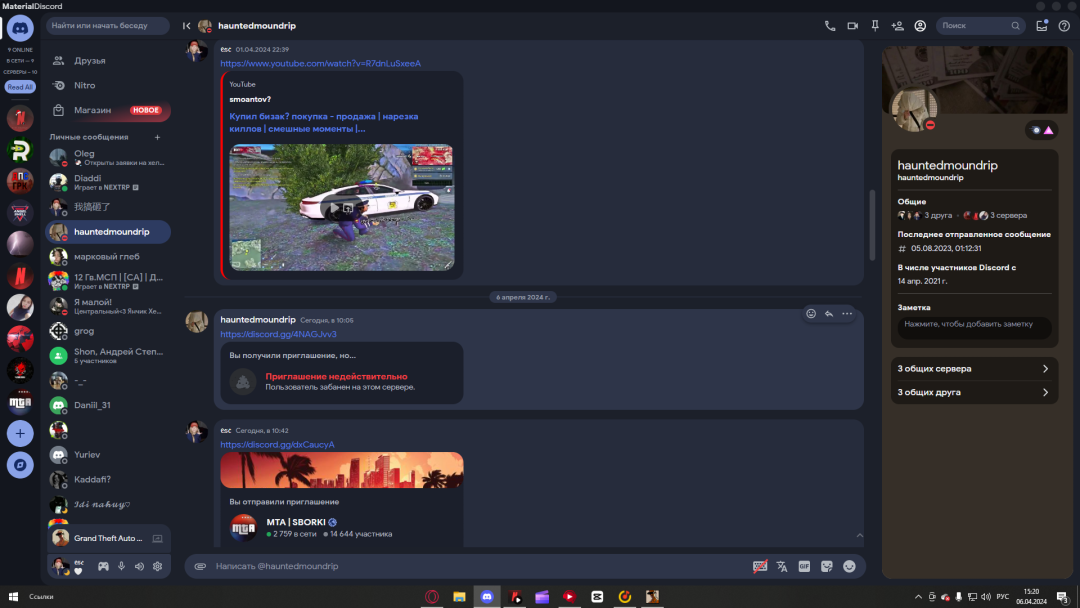
Task: Start a voice call with hauntedmoundrip
Action: point(830,26)
